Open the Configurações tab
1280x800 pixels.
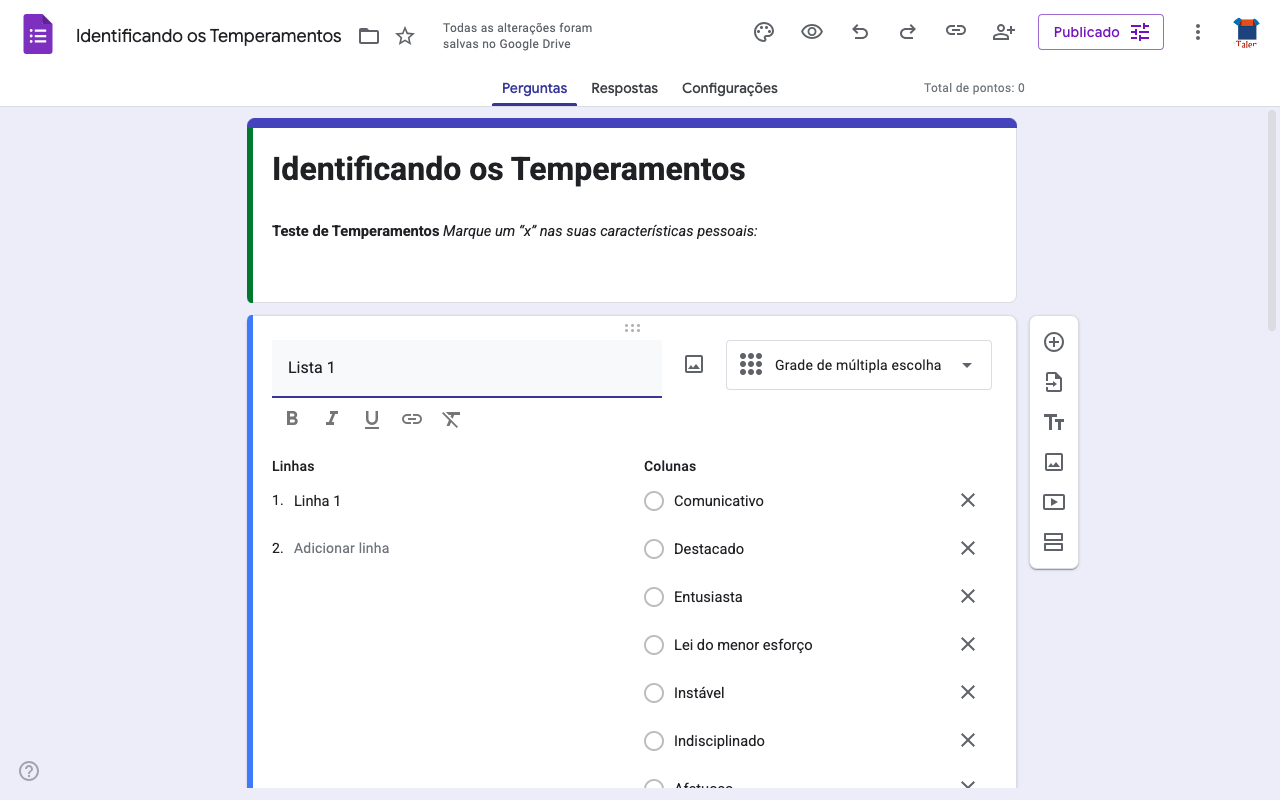coord(729,88)
